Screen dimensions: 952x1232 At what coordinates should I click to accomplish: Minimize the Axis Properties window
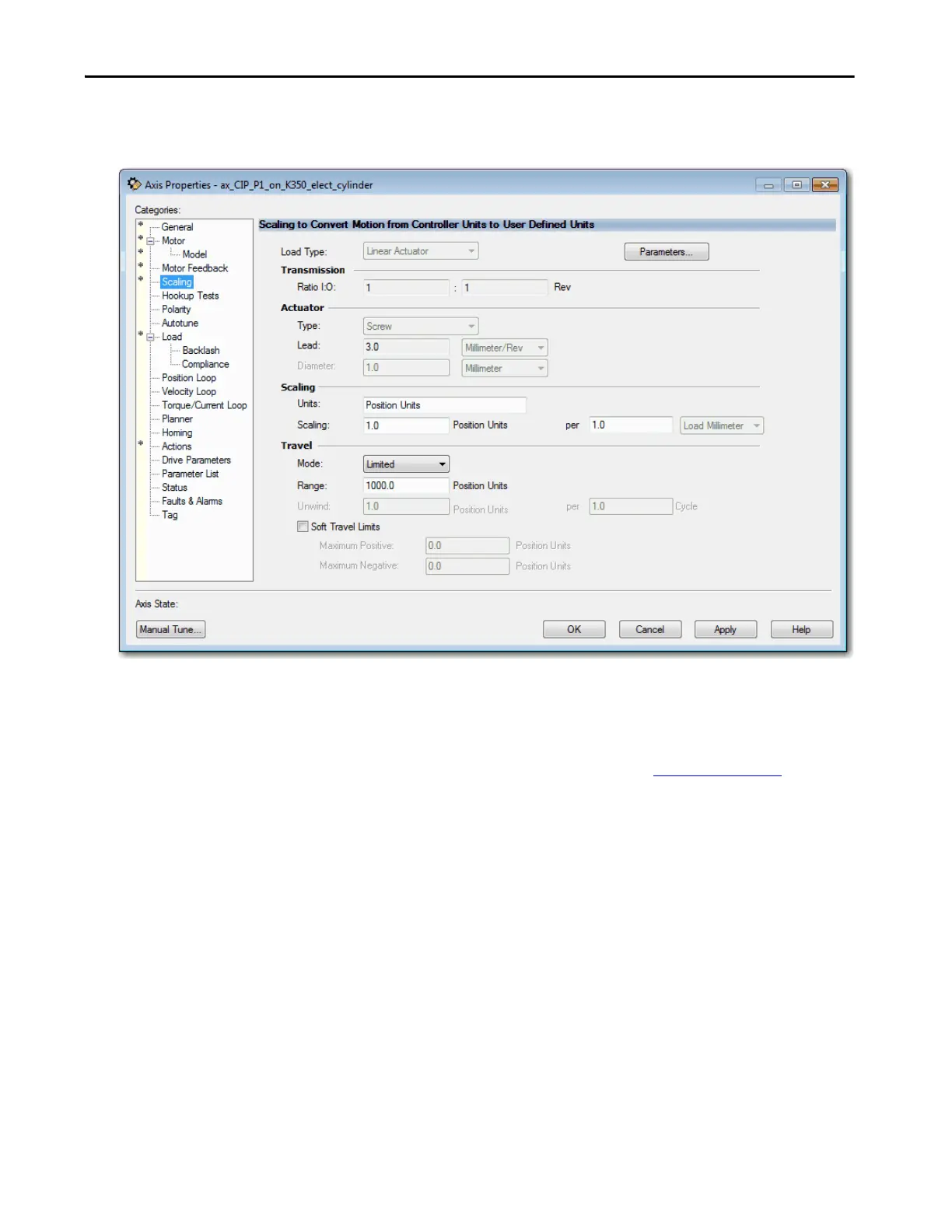point(768,185)
